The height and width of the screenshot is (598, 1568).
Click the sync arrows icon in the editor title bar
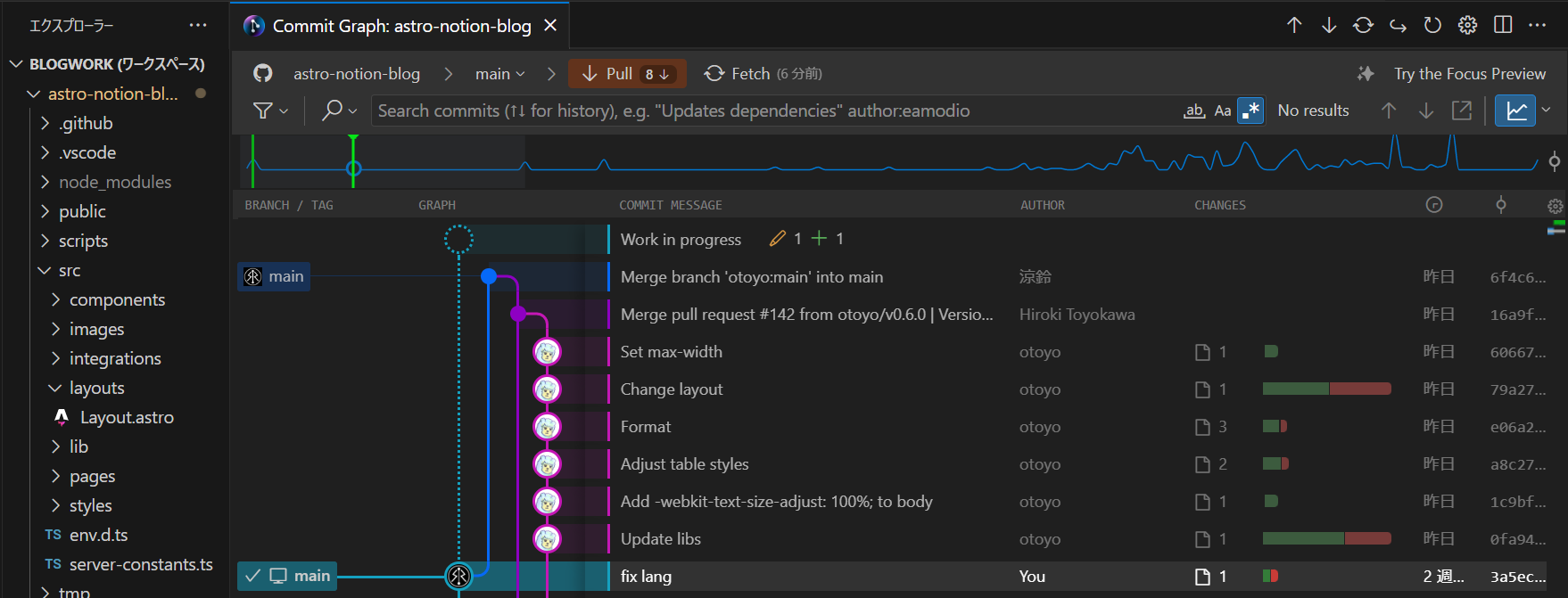[x=1363, y=25]
